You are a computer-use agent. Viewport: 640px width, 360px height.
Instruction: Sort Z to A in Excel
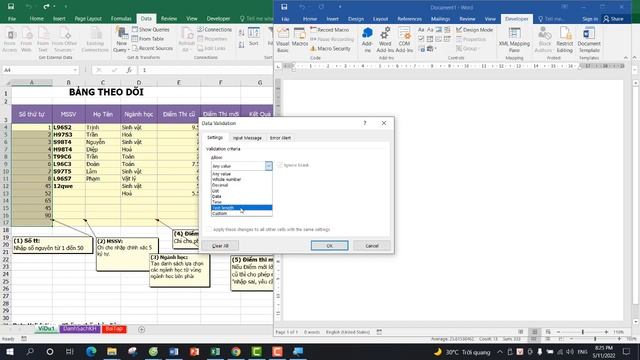[241, 45]
